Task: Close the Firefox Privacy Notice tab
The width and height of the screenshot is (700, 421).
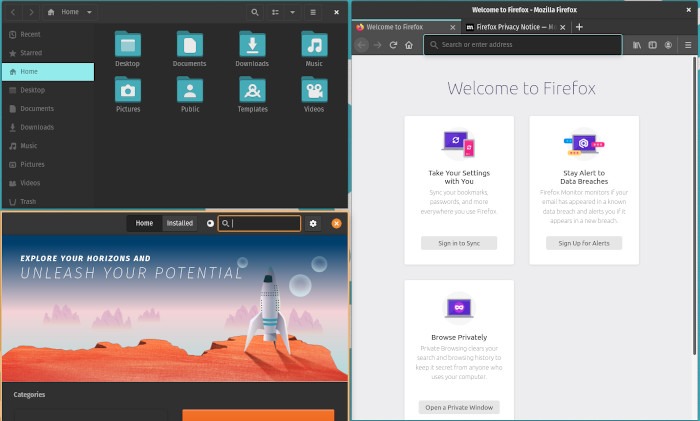Action: 562,27
